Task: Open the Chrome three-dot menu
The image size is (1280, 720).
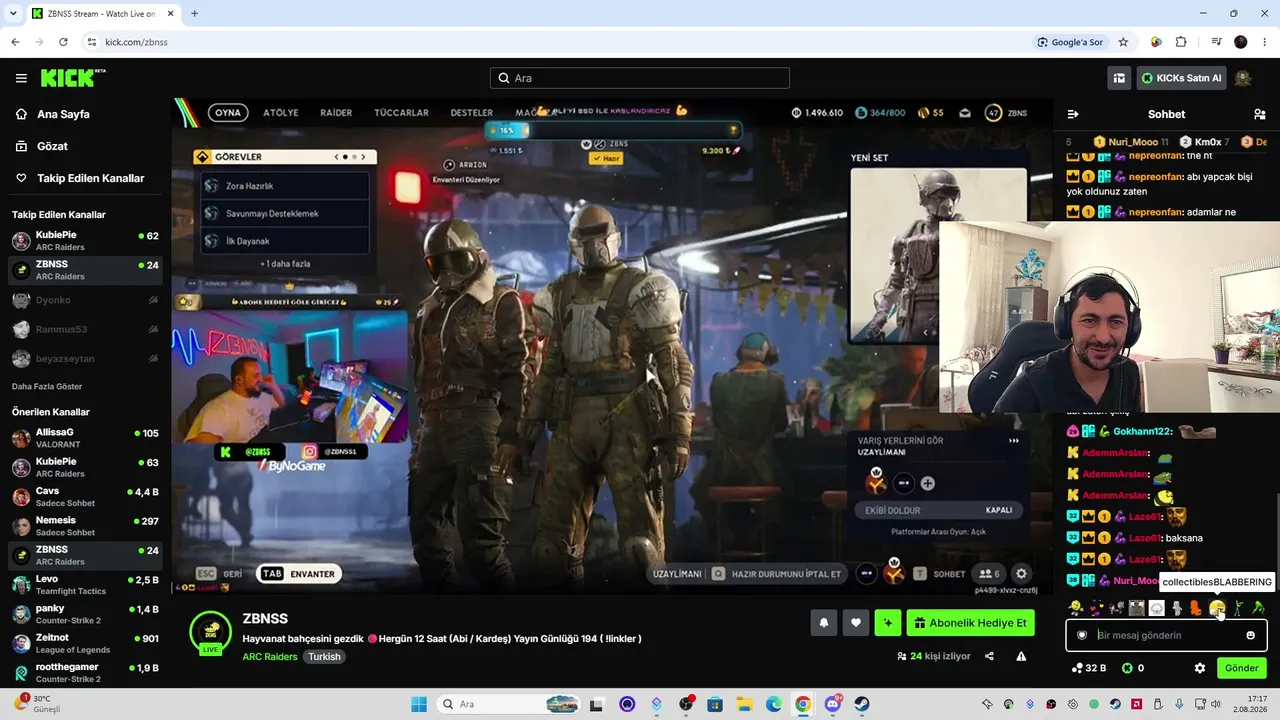Action: (1265, 42)
